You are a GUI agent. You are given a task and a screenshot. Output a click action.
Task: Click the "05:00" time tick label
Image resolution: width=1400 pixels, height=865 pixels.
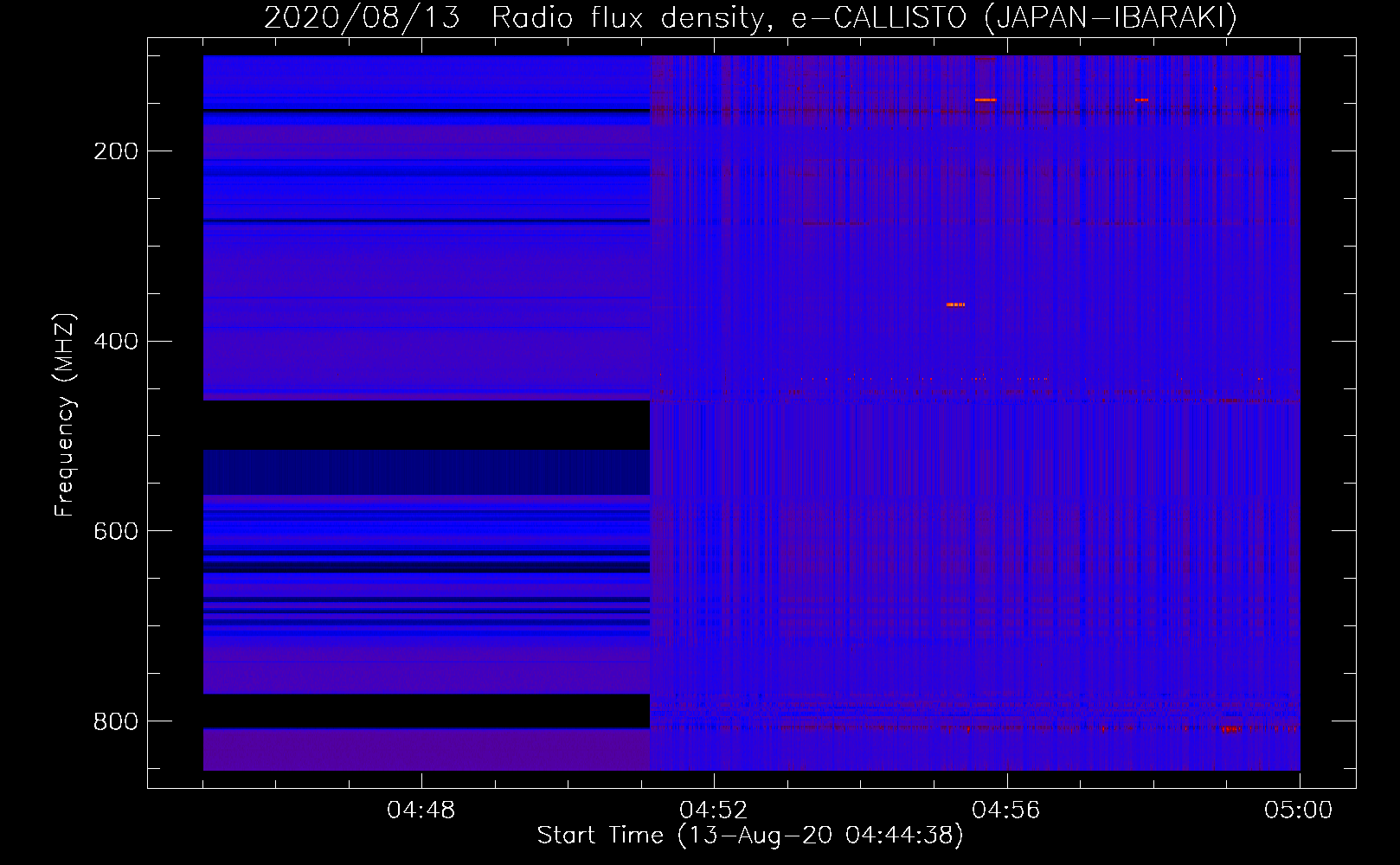[x=1299, y=811]
